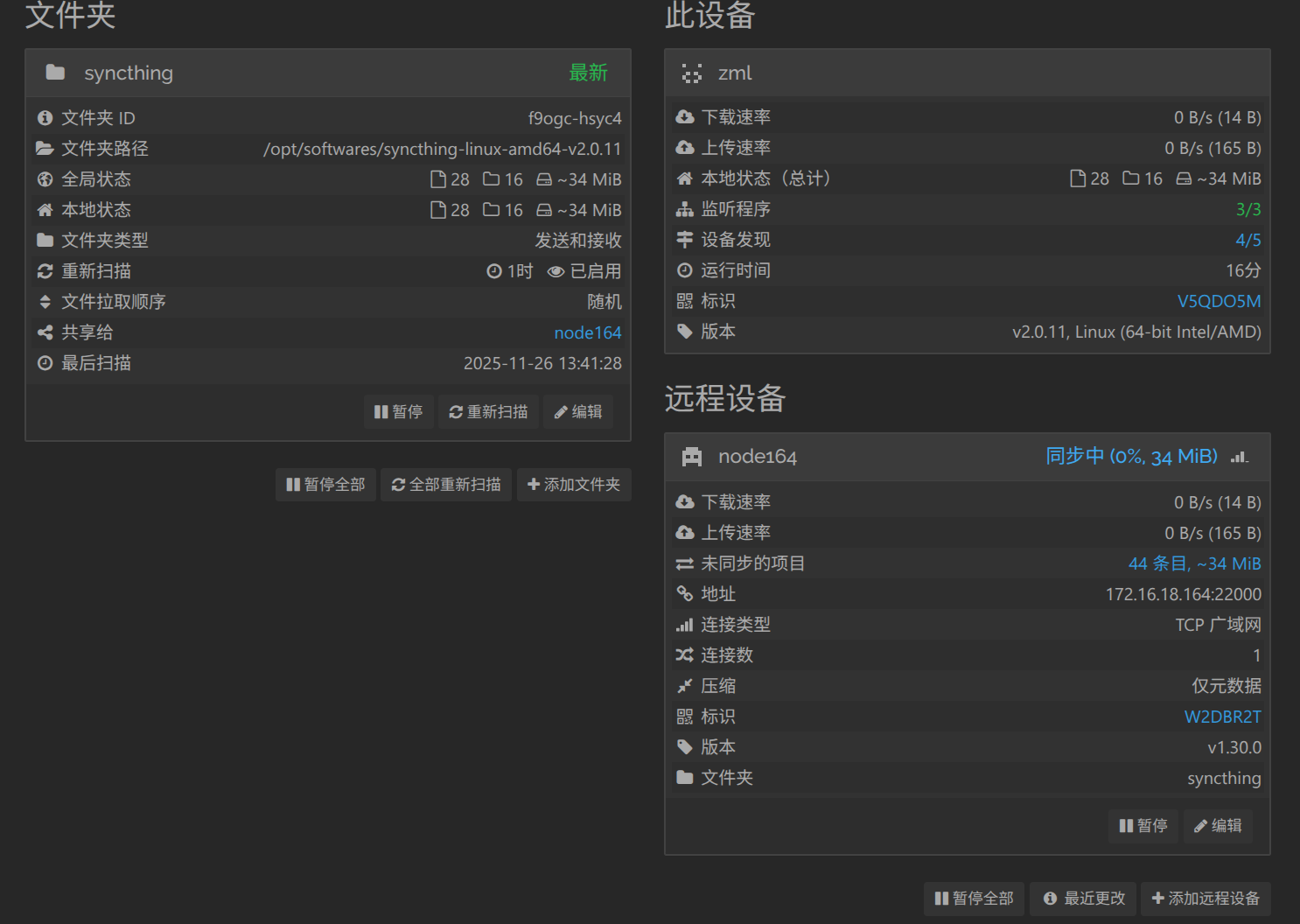Viewport: 1300px width, 924px height.
Task: Open the 3/3 listeners status link
Action: (1248, 209)
